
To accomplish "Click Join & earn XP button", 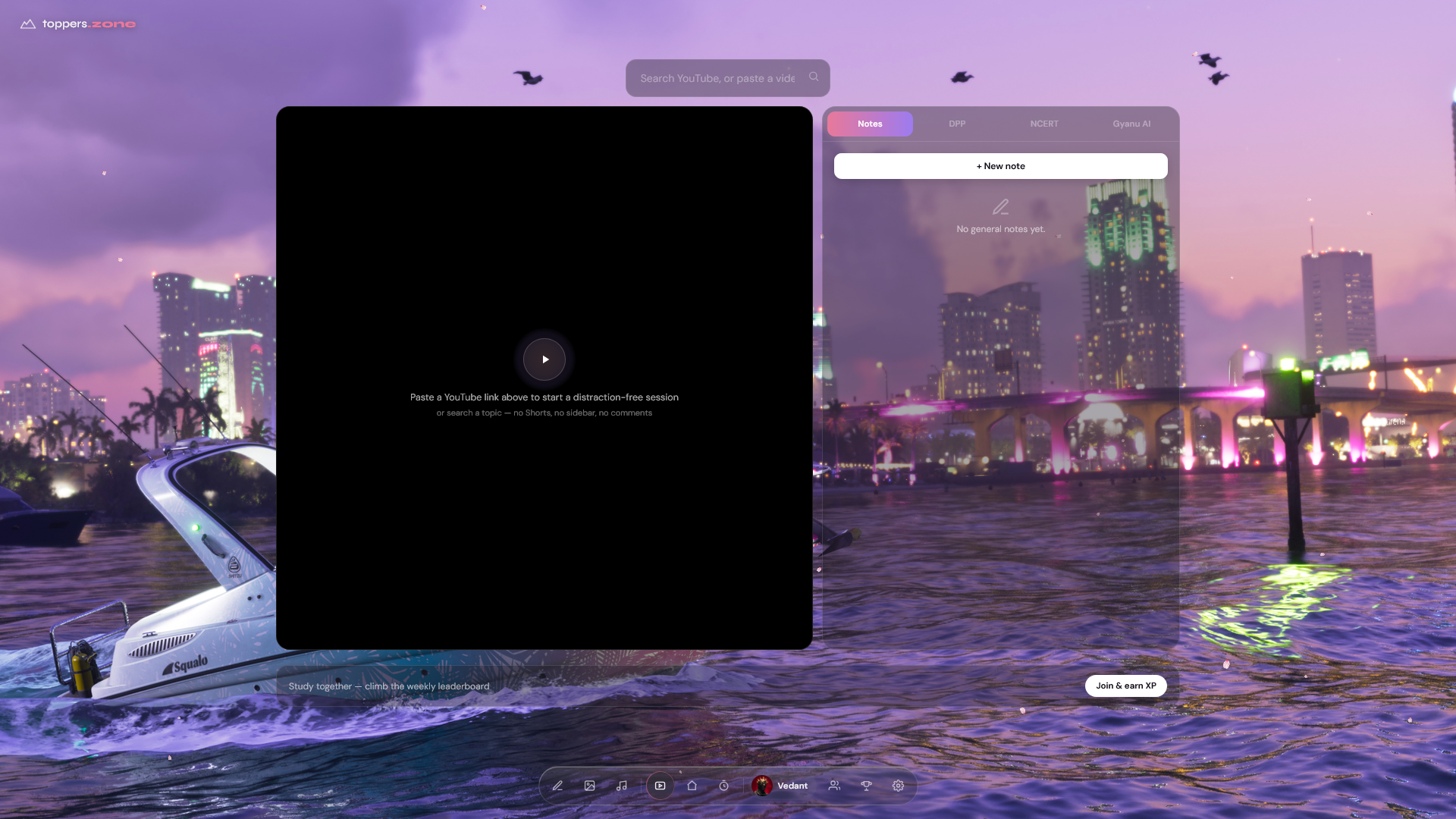I will point(1125,686).
